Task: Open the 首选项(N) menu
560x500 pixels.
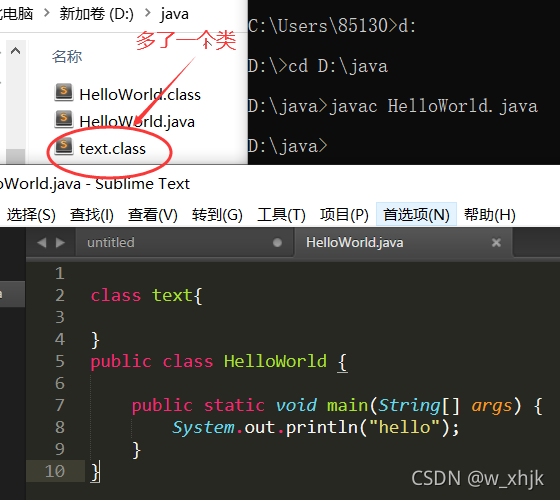Action: [416, 214]
